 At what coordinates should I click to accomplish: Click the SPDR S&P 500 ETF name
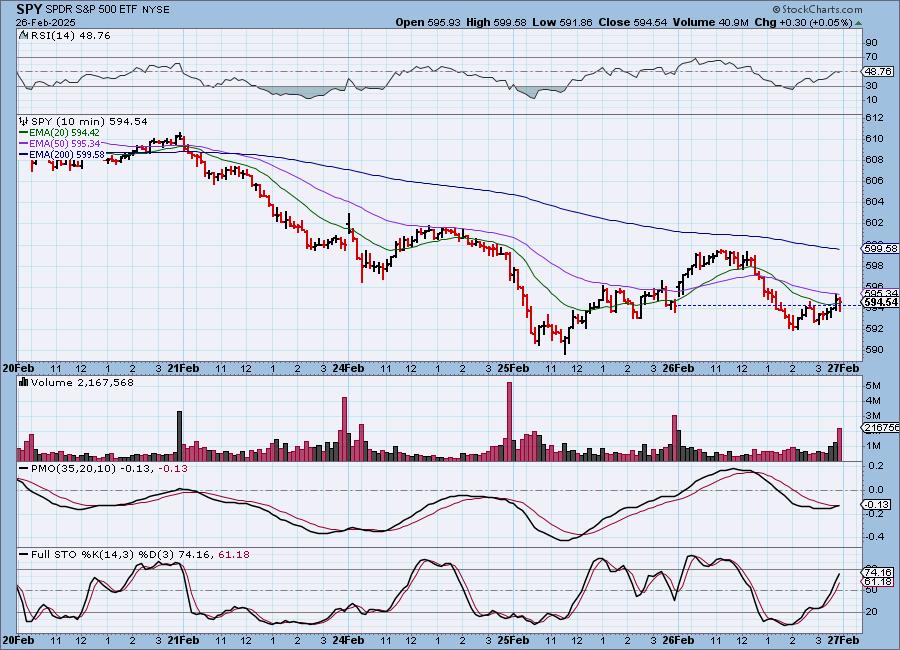[x=91, y=9]
